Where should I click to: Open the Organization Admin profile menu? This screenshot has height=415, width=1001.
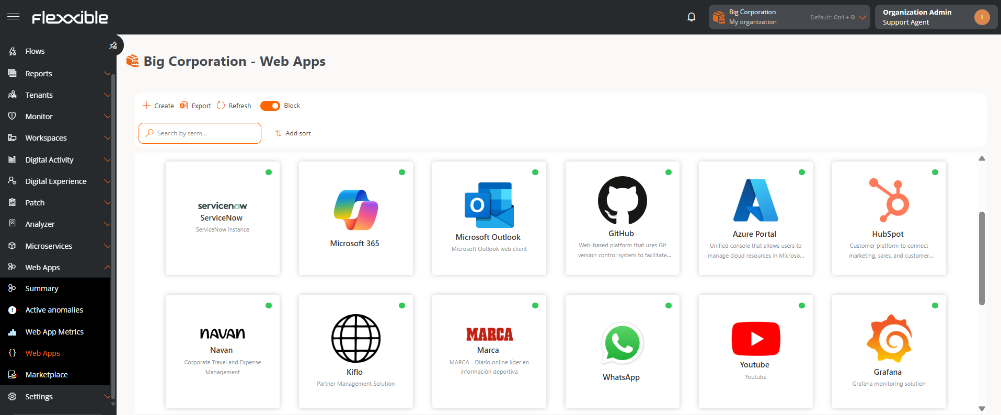[x=935, y=17]
